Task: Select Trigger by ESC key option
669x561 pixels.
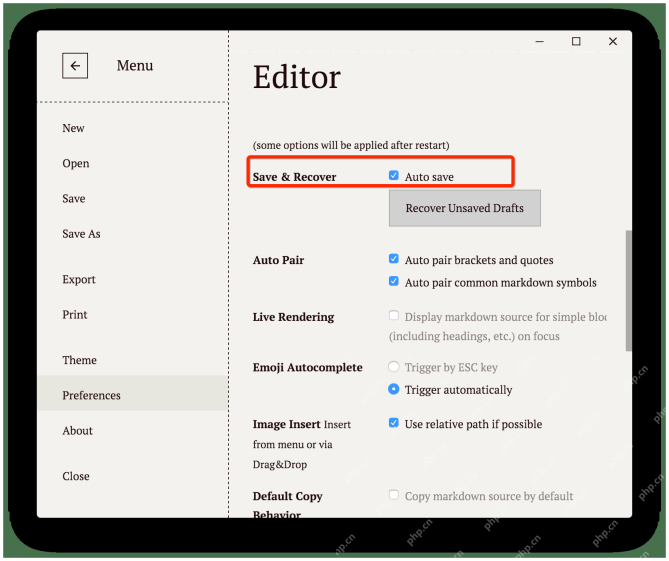Action: [x=394, y=366]
